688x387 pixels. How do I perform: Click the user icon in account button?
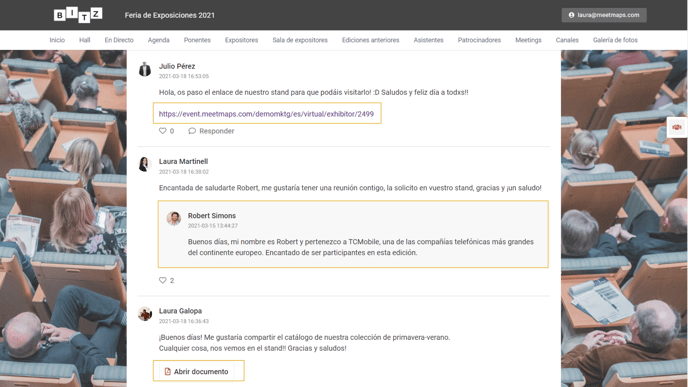pyautogui.click(x=571, y=15)
